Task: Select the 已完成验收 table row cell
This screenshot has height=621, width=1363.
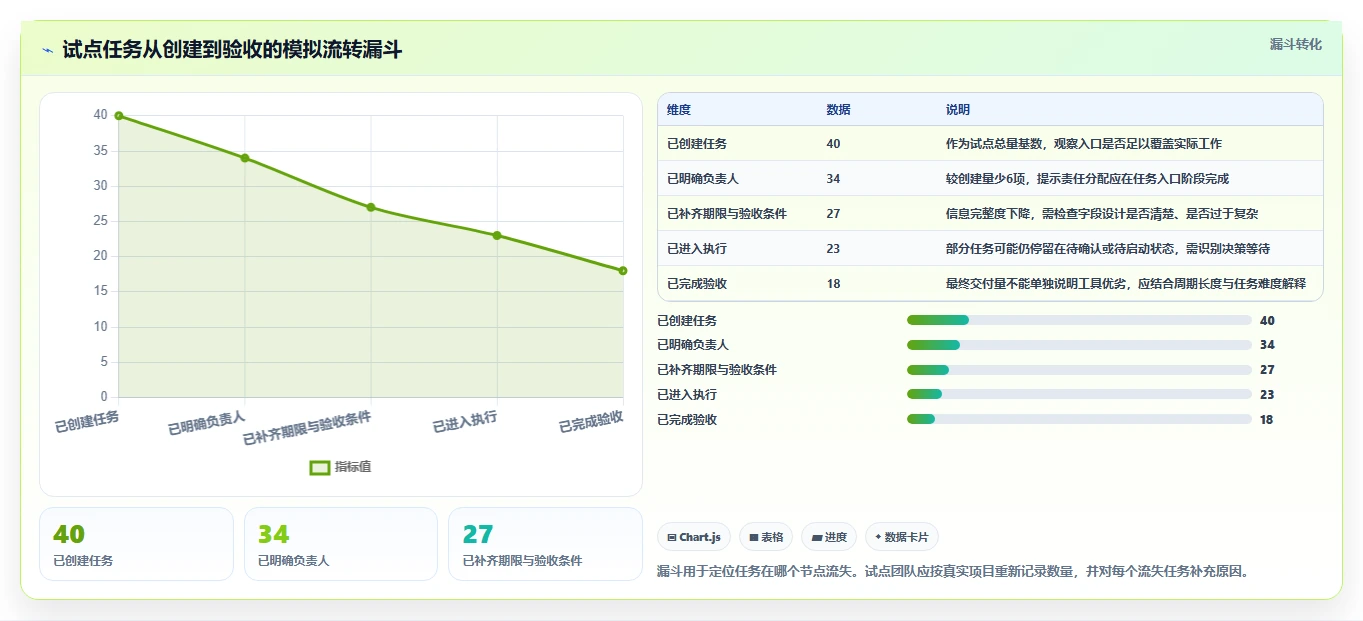Action: tap(697, 284)
